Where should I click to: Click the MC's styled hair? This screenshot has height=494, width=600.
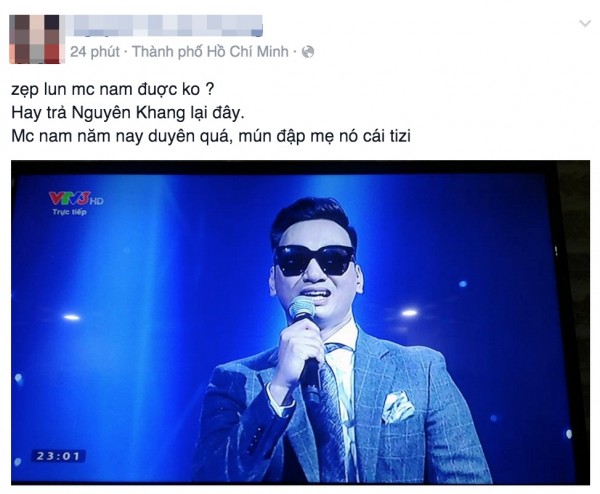[x=313, y=218]
